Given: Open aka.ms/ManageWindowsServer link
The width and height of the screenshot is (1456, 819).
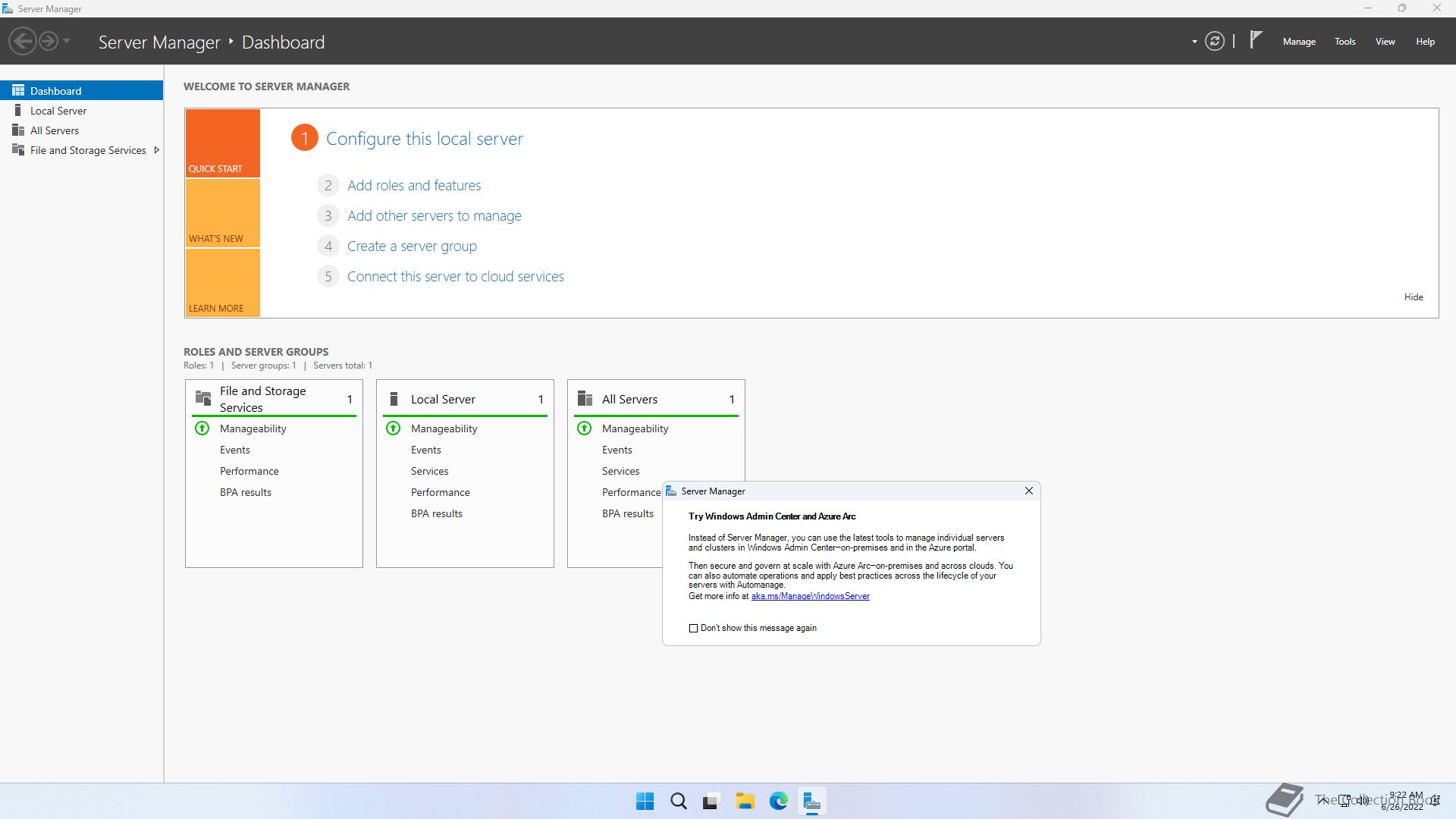Looking at the screenshot, I should tap(810, 596).
